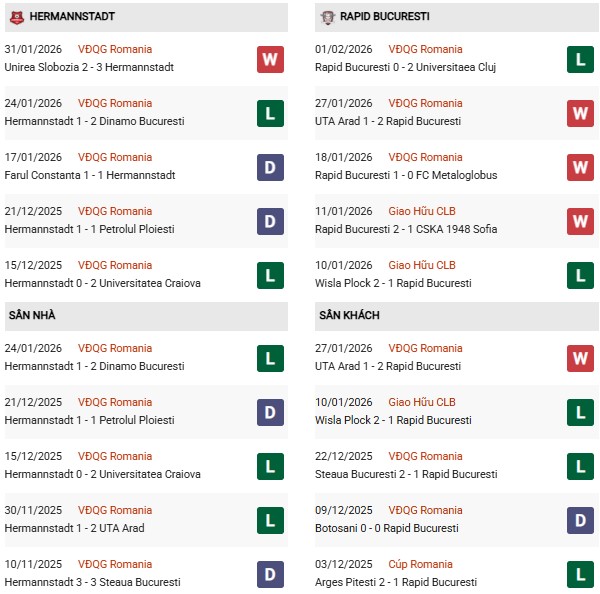Click win badge for Rapid vs FC Metaloglobus
The height and width of the screenshot is (594, 600).
tap(581, 167)
